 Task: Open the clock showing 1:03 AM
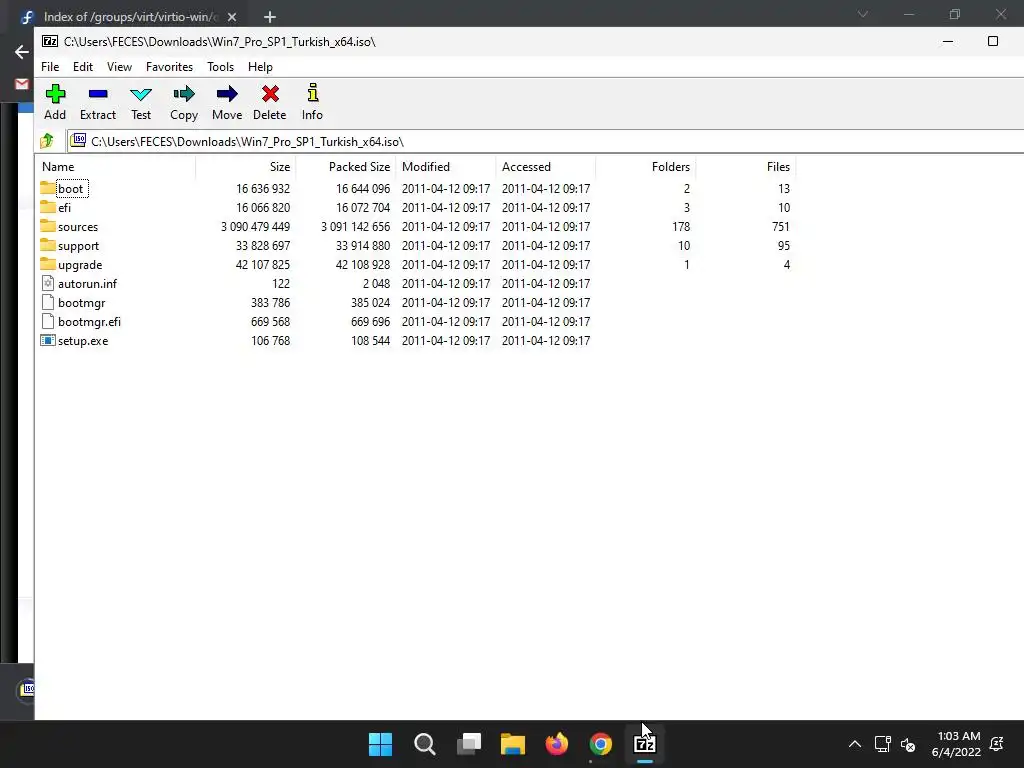coord(956,744)
